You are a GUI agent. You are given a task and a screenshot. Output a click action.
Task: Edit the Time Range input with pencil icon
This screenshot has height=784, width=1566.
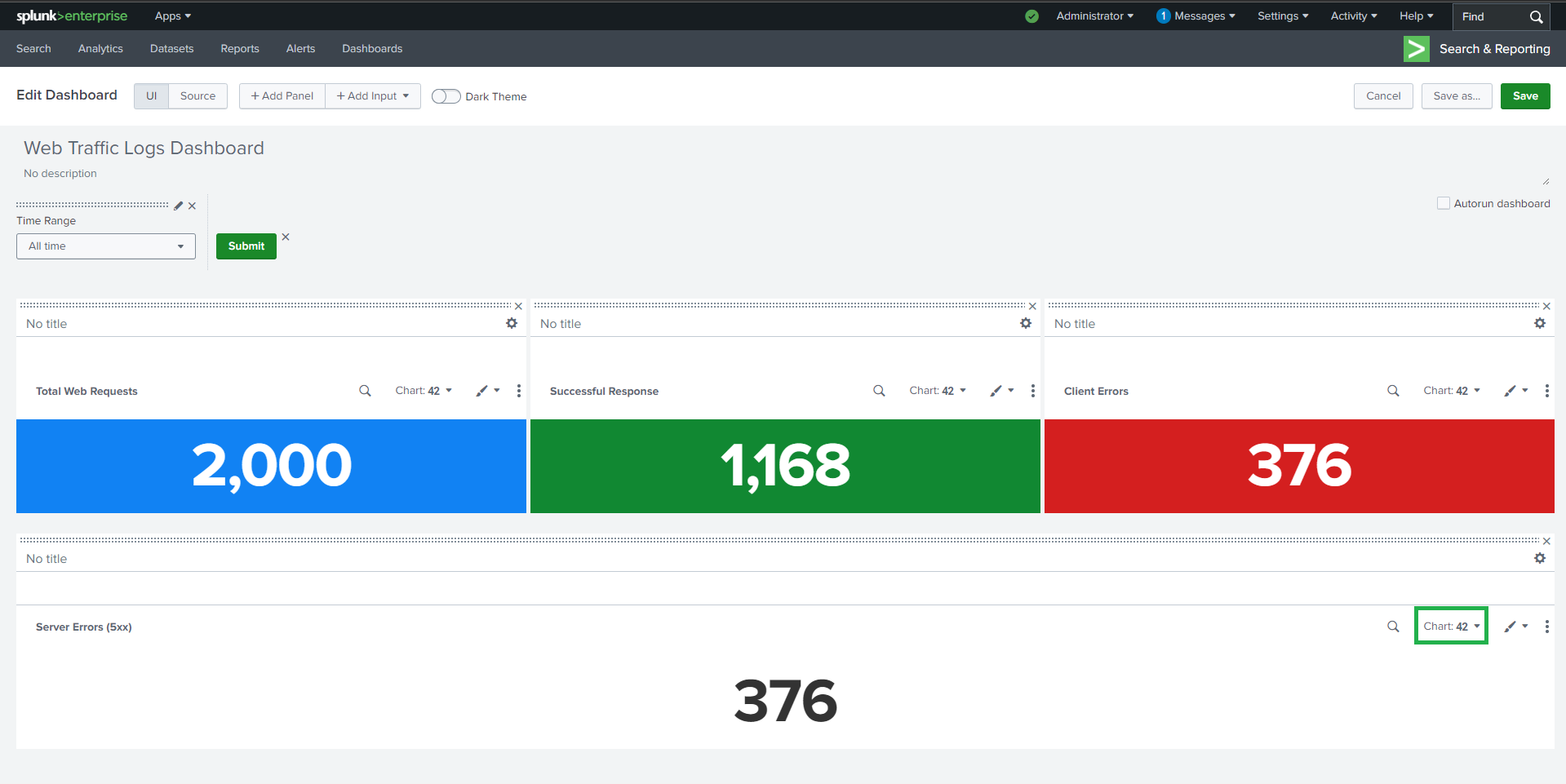pos(179,206)
